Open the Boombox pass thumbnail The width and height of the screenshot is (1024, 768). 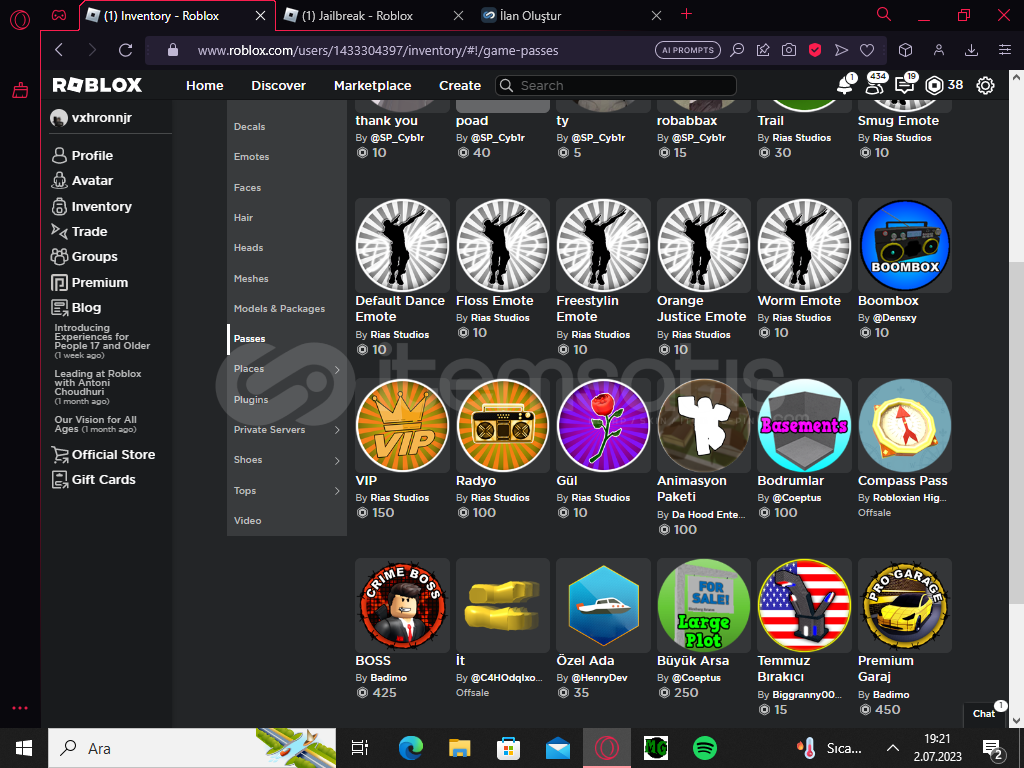(904, 246)
